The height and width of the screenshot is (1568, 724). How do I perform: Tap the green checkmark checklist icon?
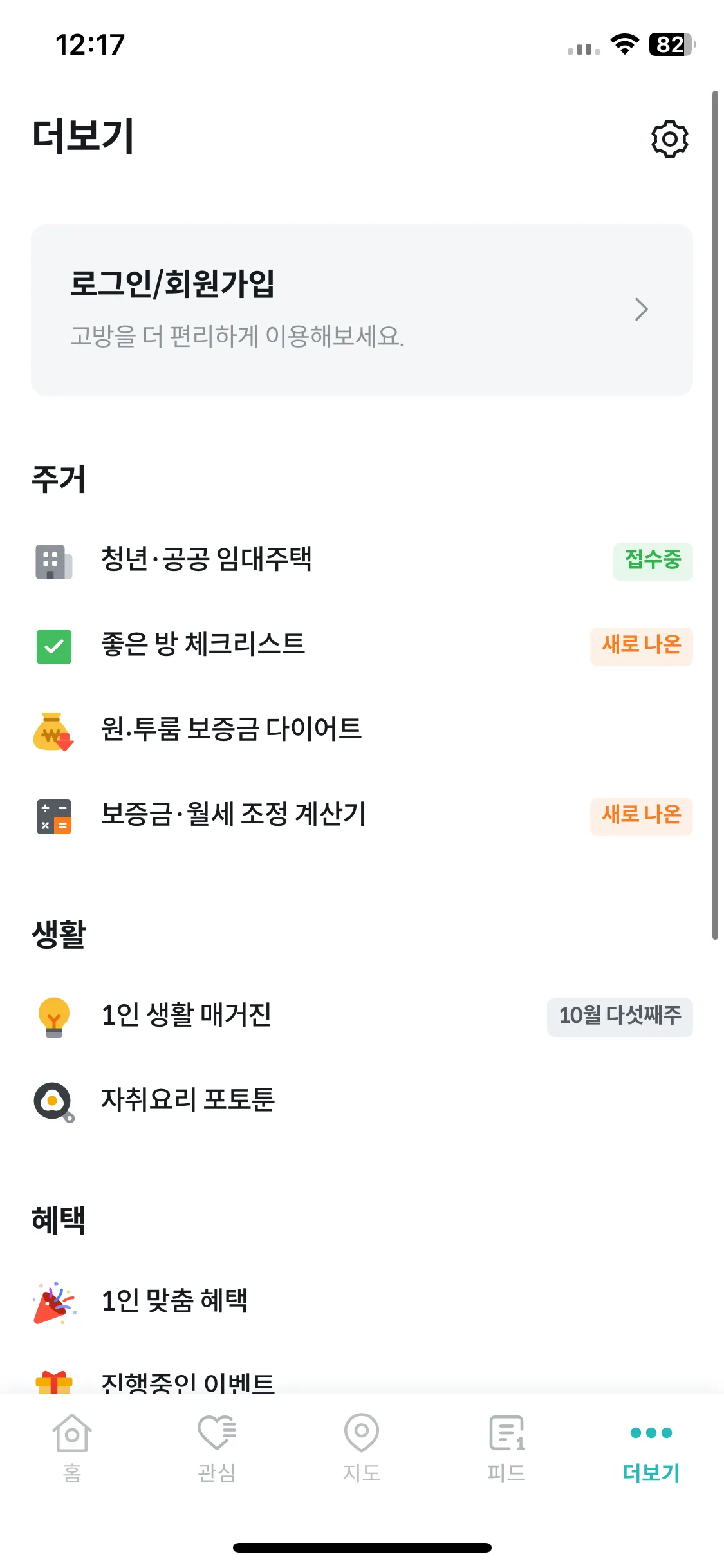(x=53, y=646)
